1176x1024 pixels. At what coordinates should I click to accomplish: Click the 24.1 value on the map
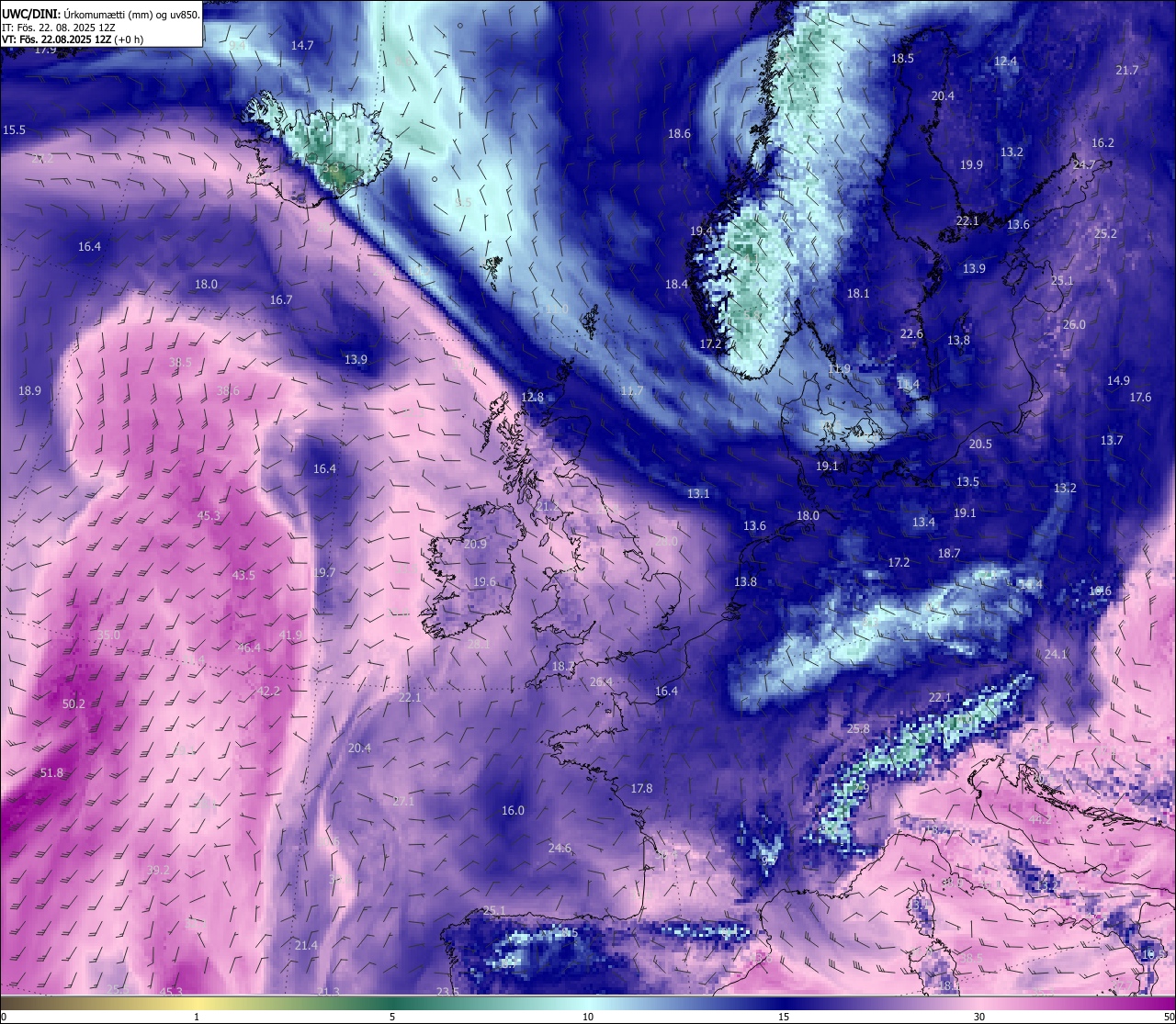1056,655
